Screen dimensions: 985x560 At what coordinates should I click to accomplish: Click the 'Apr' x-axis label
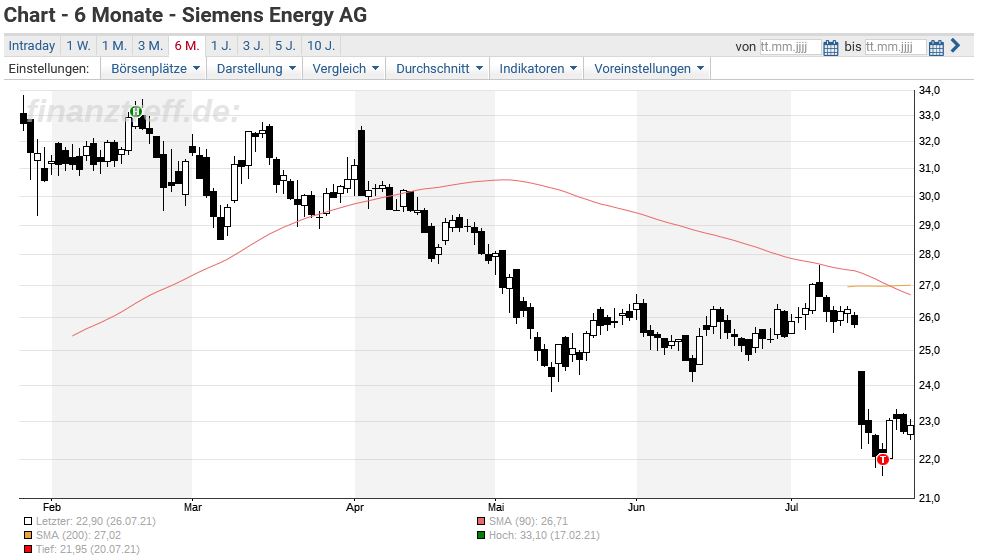click(355, 507)
